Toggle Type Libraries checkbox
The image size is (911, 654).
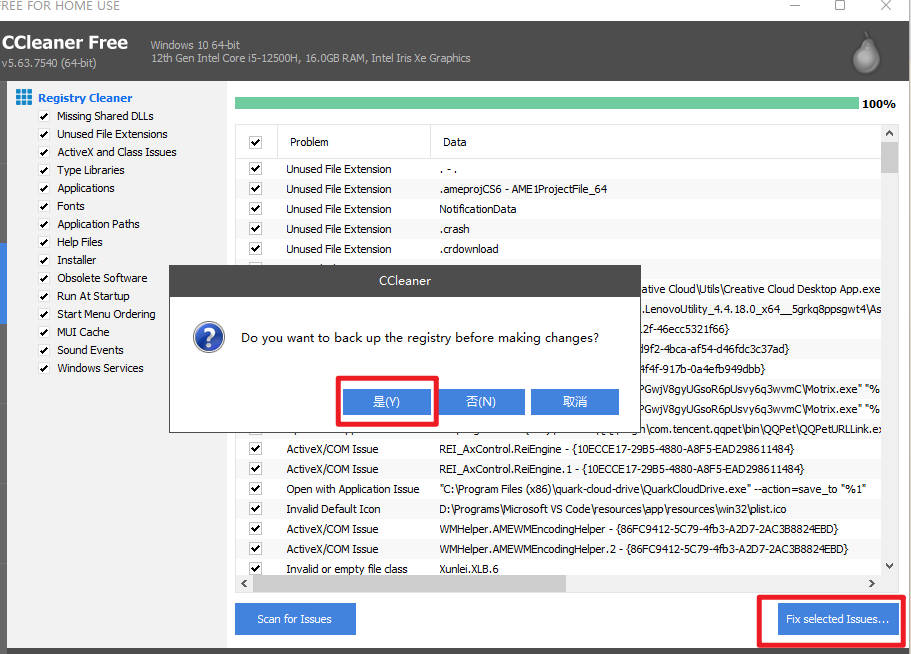pyautogui.click(x=44, y=170)
